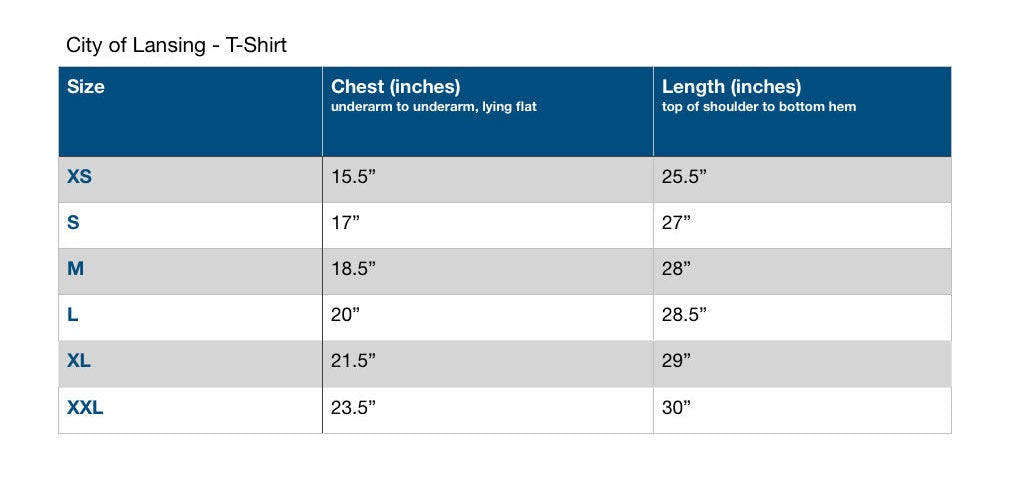
Task: Select the Length (inches) column header
Action: (x=802, y=111)
